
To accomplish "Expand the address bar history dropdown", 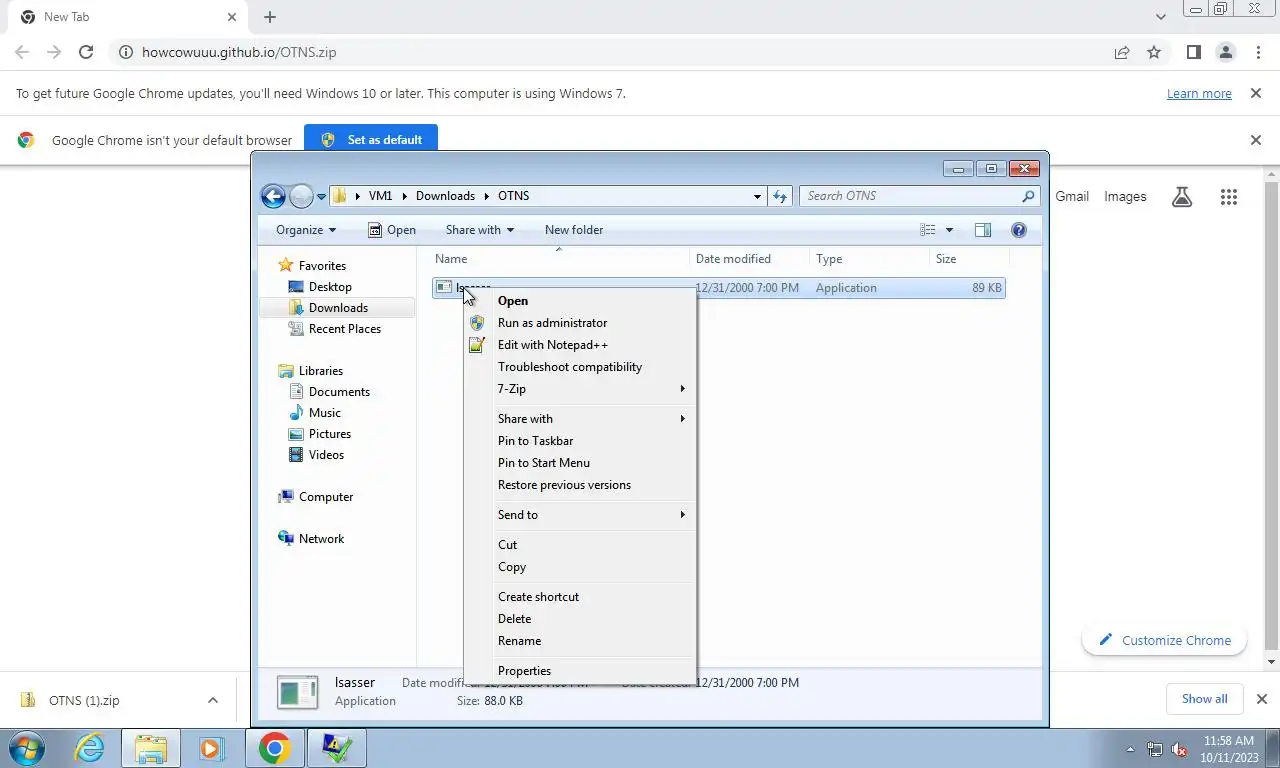I will (757, 196).
